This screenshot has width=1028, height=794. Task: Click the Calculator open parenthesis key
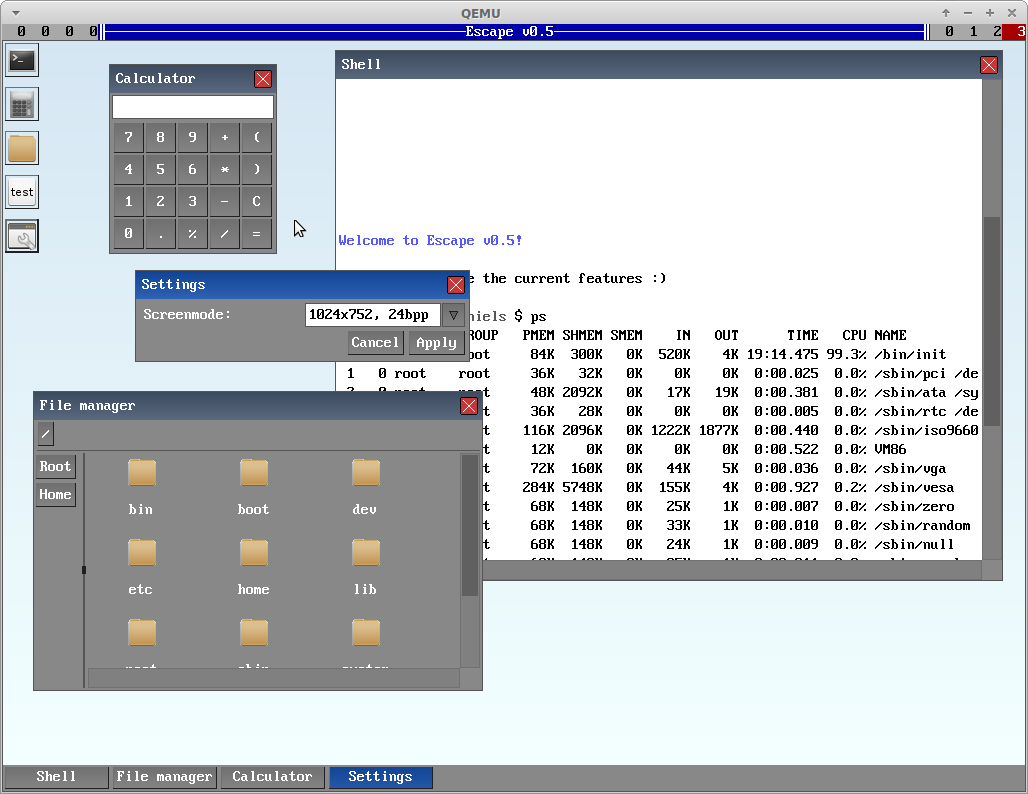tap(256, 137)
